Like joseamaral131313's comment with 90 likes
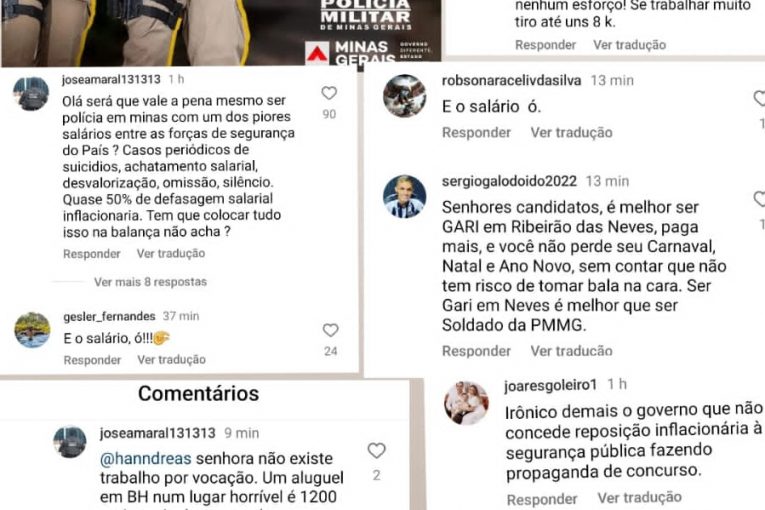765x510 pixels. [x=329, y=93]
